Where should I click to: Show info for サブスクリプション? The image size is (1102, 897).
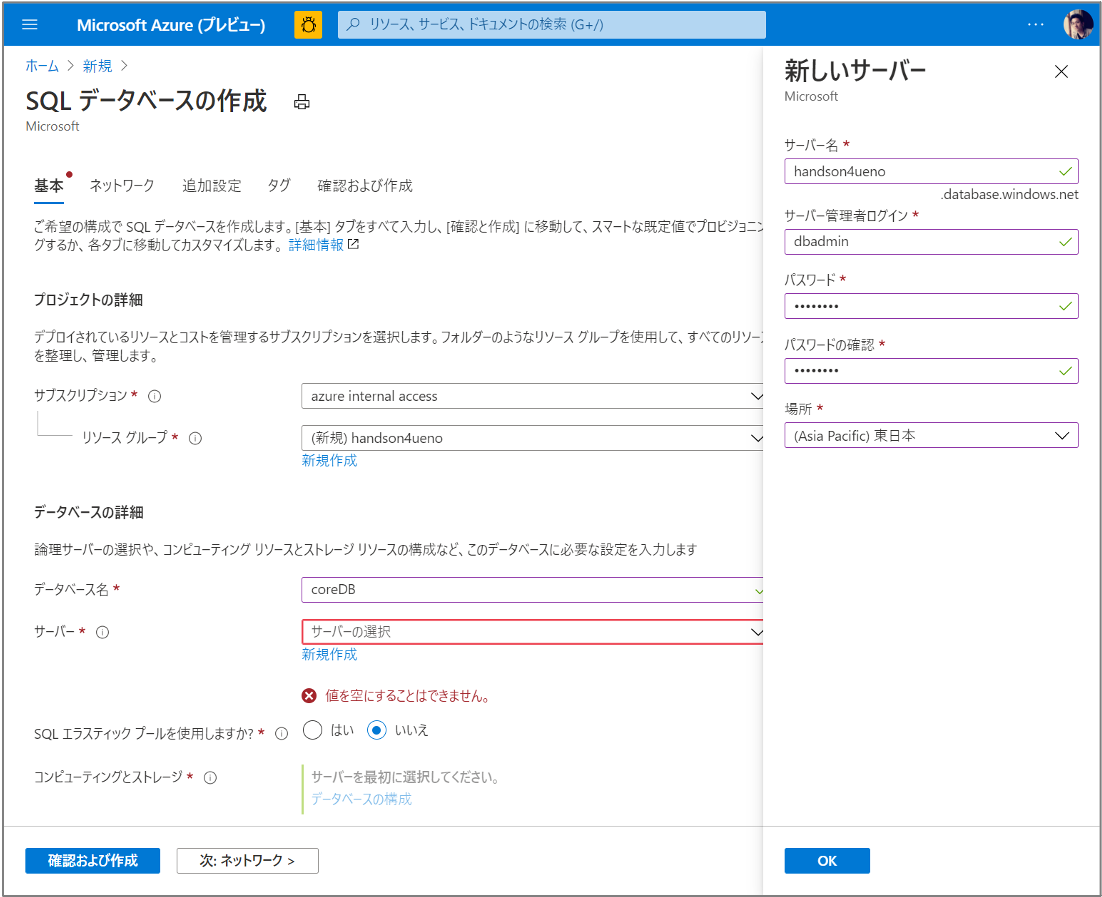(x=155, y=396)
